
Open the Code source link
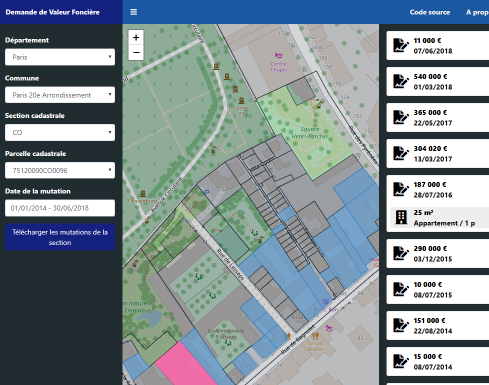[430, 12]
